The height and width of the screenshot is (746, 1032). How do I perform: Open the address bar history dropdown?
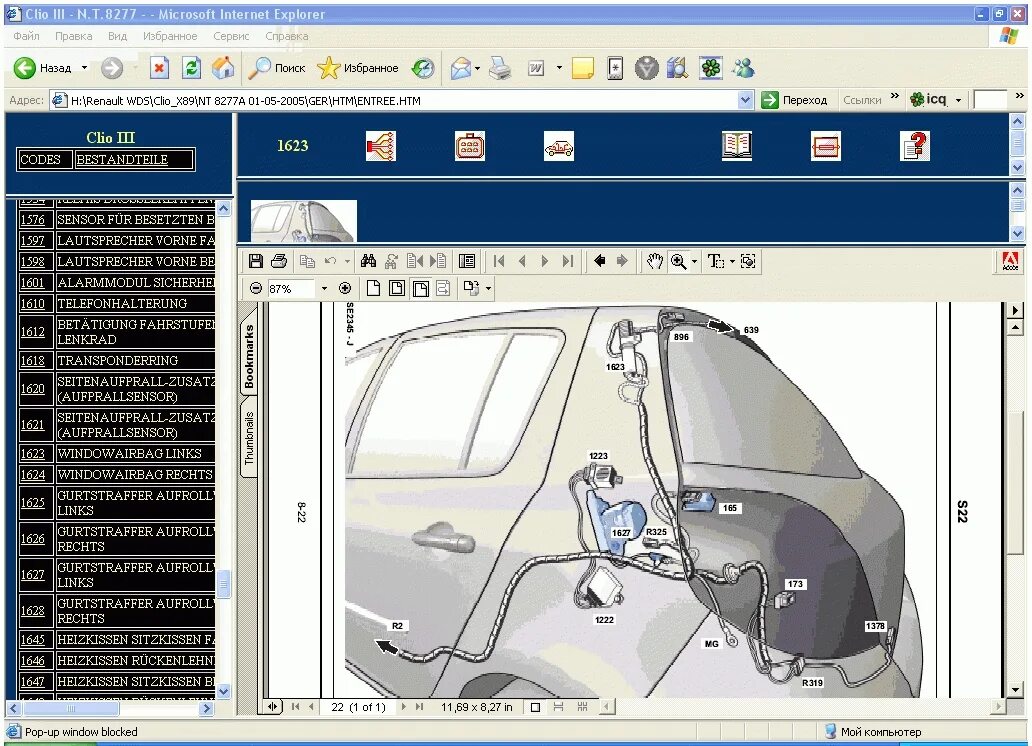click(745, 100)
